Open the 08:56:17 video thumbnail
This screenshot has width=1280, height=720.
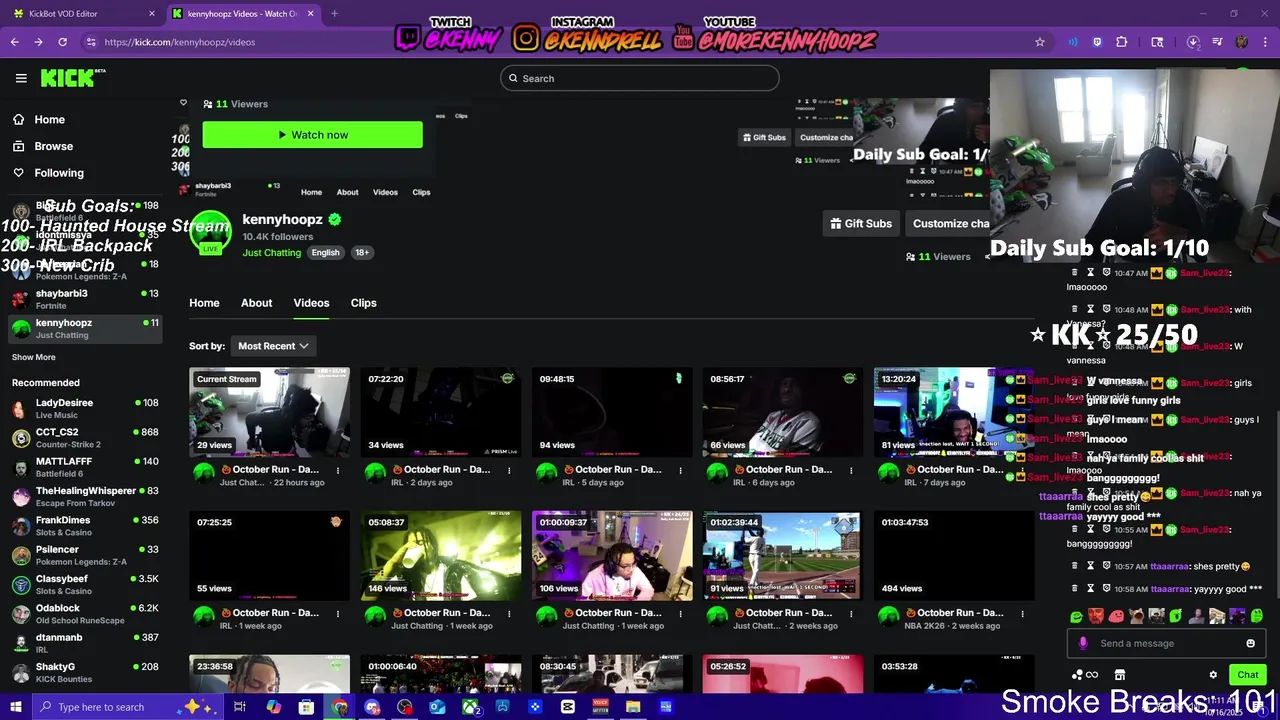pos(782,412)
